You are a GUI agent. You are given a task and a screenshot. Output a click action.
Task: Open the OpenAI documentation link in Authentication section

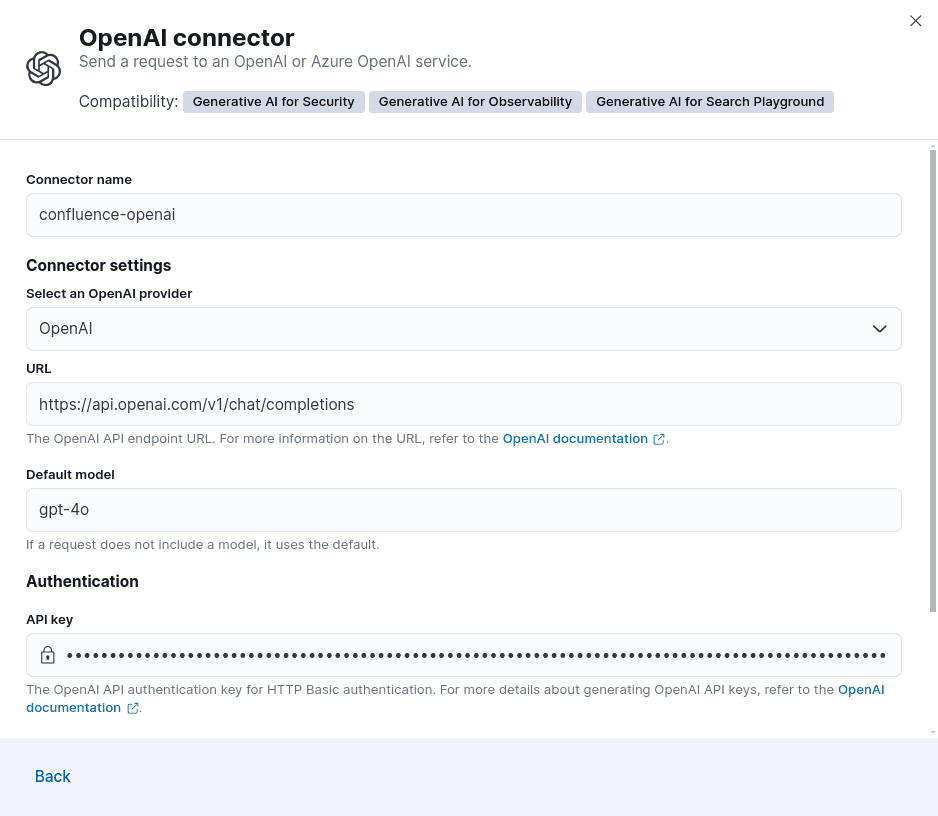click(x=861, y=689)
